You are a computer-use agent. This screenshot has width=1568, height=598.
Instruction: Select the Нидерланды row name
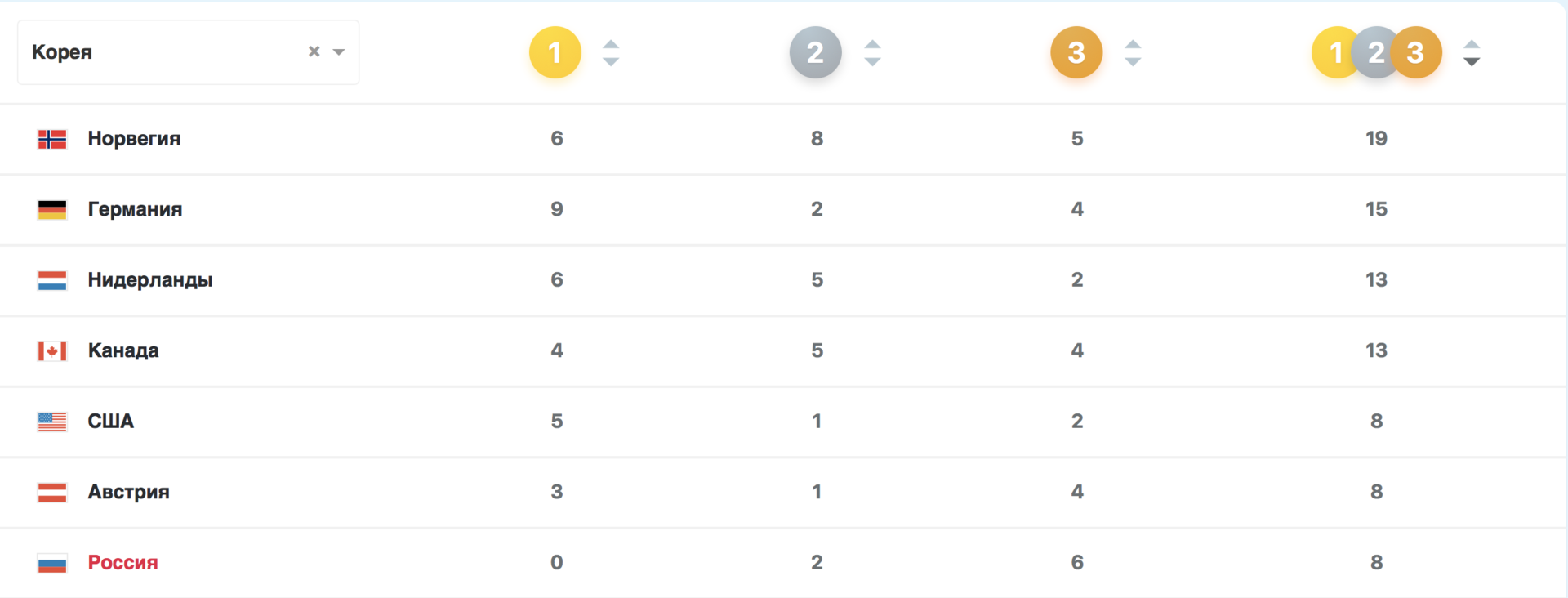click(150, 279)
